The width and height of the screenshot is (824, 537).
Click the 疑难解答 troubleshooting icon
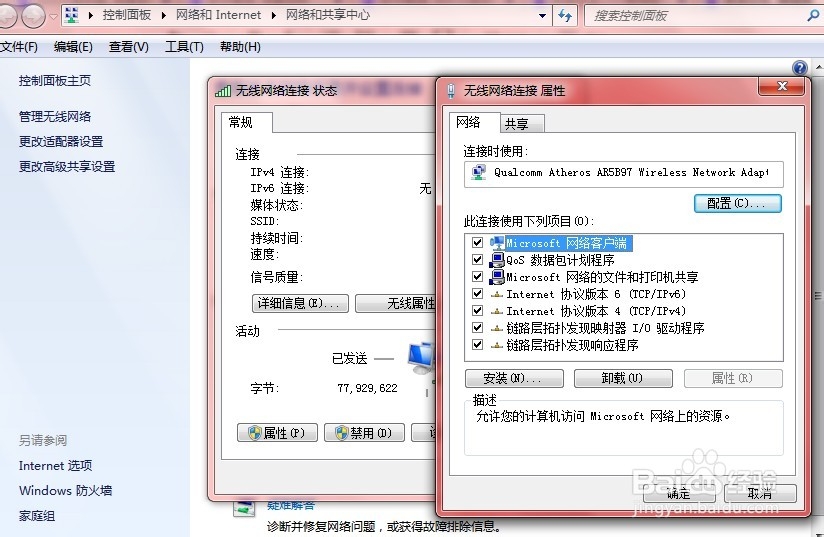(x=244, y=507)
